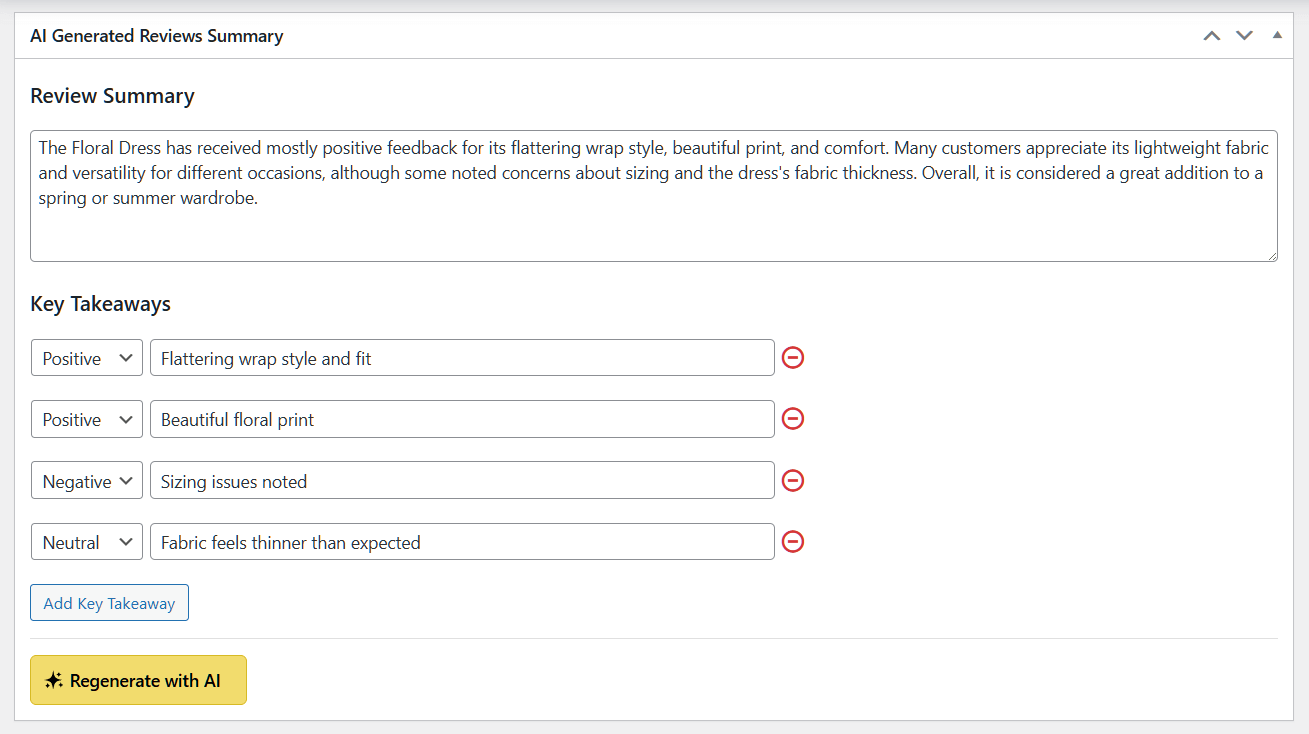This screenshot has width=1309, height=734.
Task: Change the Neutral sentiment dropdown
Action: (87, 542)
